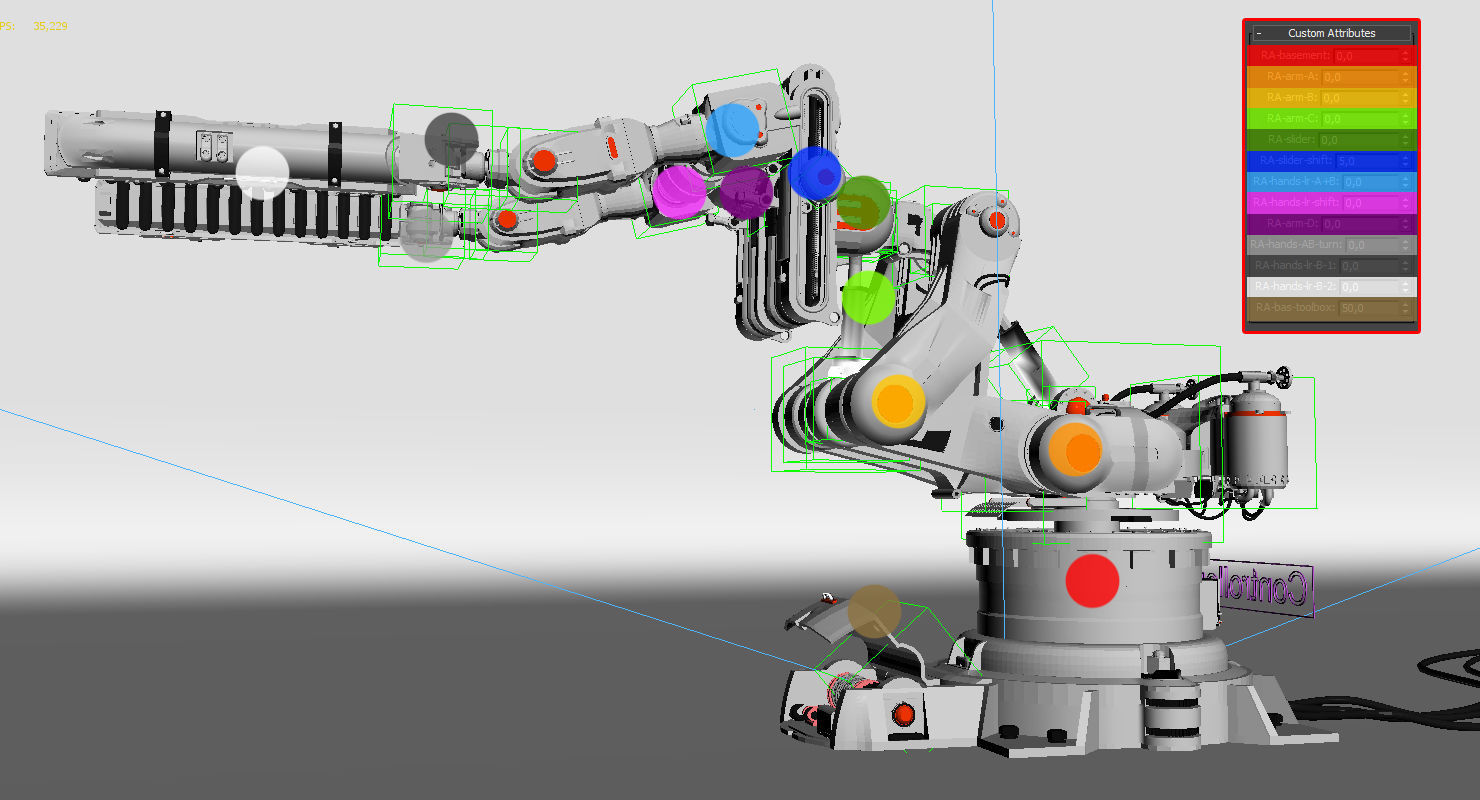Click the 'RA-arm-B:' label

coord(1293,98)
